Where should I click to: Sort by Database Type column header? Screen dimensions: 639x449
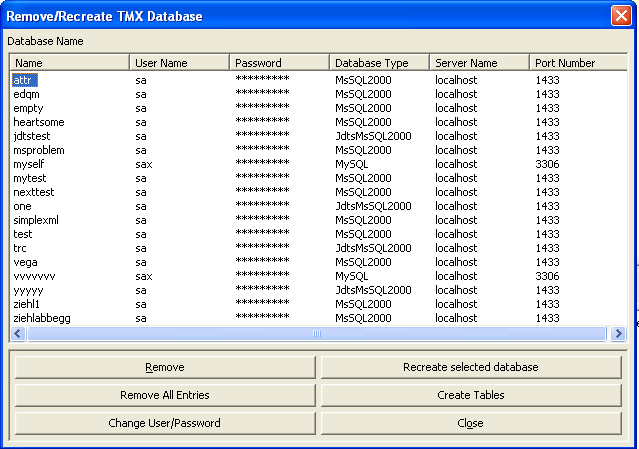pyautogui.click(x=379, y=63)
